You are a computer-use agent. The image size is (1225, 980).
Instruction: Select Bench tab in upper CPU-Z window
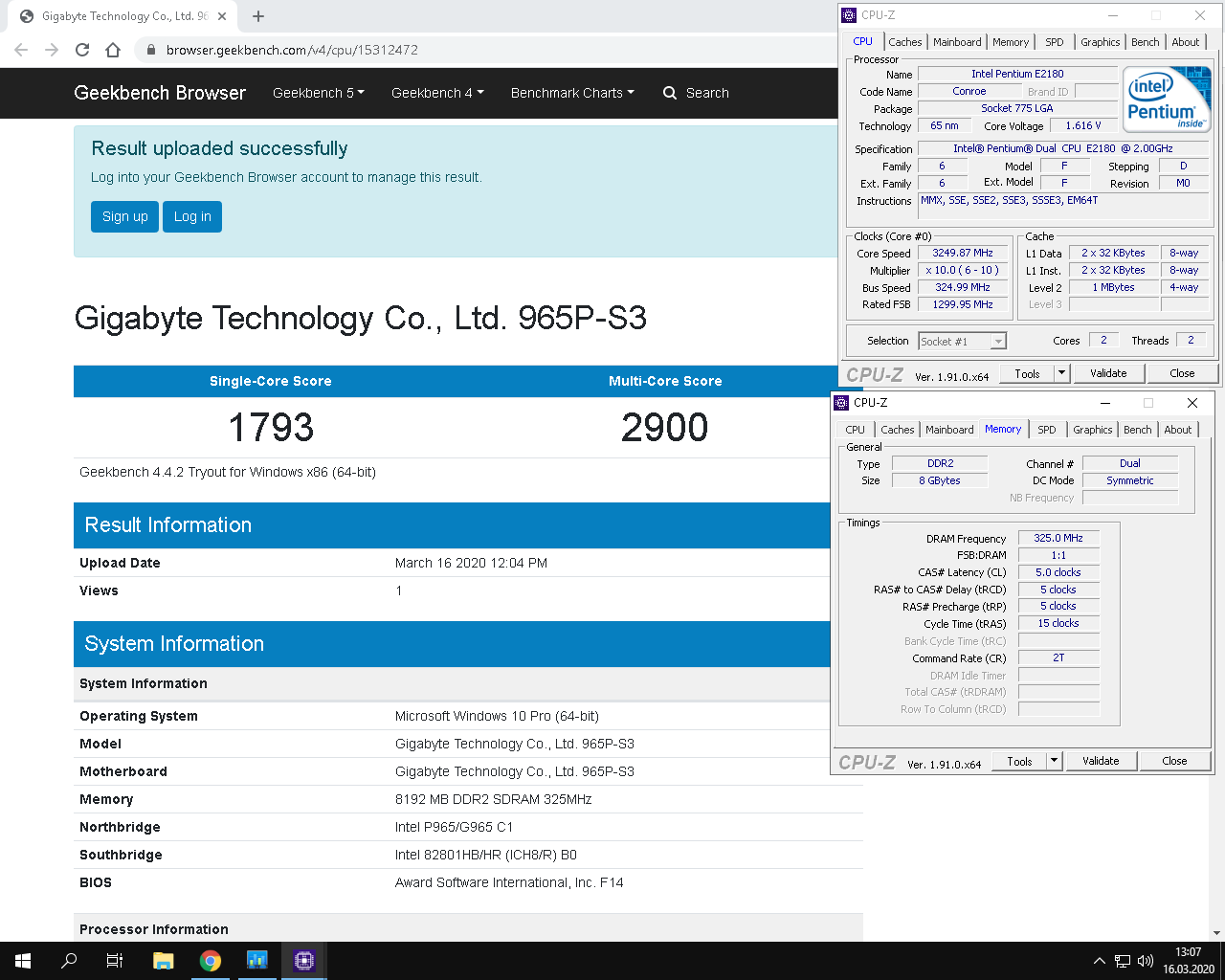(x=1146, y=42)
